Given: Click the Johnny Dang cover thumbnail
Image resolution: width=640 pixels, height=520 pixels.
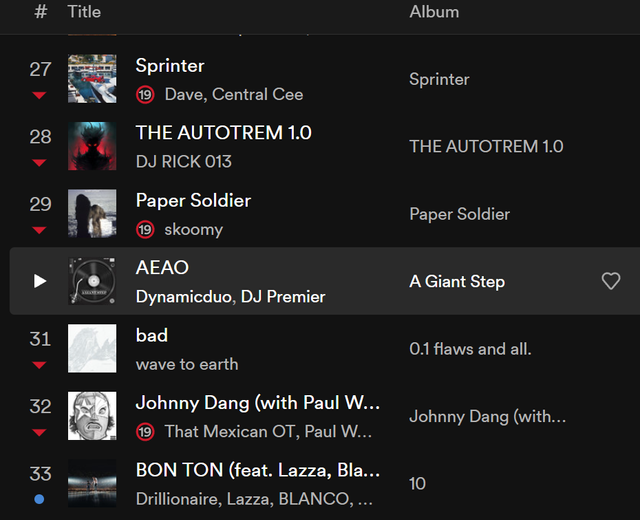Looking at the screenshot, I should click(x=92, y=416).
